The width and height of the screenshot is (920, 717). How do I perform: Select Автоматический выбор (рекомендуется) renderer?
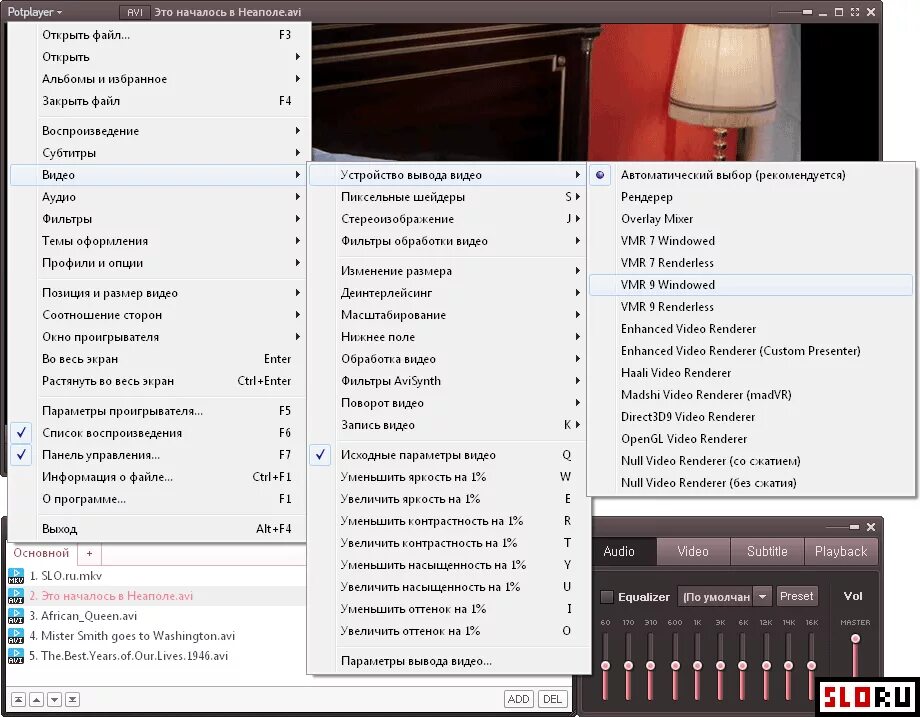point(751,175)
